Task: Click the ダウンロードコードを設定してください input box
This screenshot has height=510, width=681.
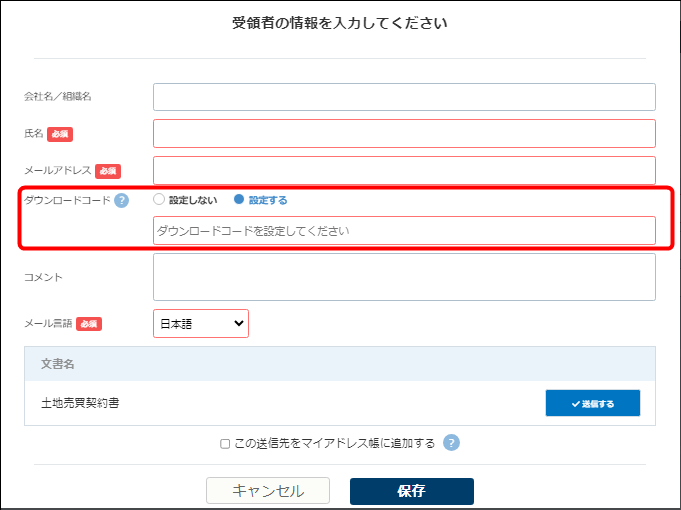Action: coord(404,231)
